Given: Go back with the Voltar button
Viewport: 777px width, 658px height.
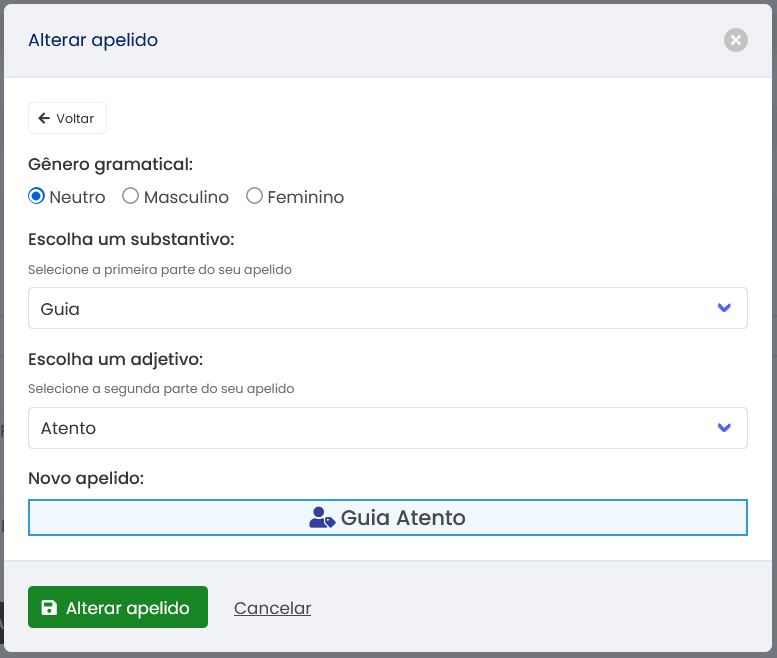Looking at the screenshot, I should pos(67,118).
